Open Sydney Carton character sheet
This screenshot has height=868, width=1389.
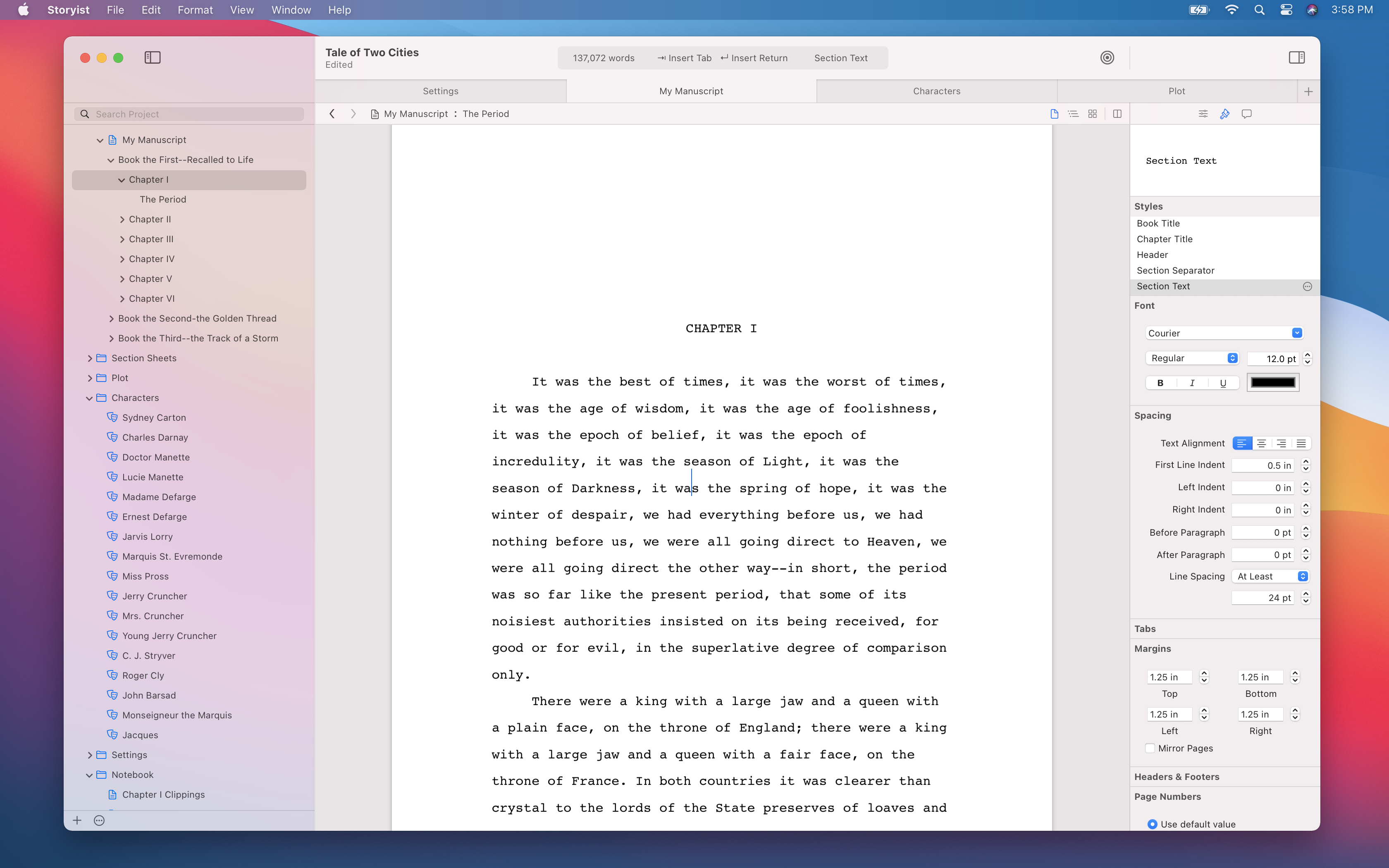tap(154, 417)
